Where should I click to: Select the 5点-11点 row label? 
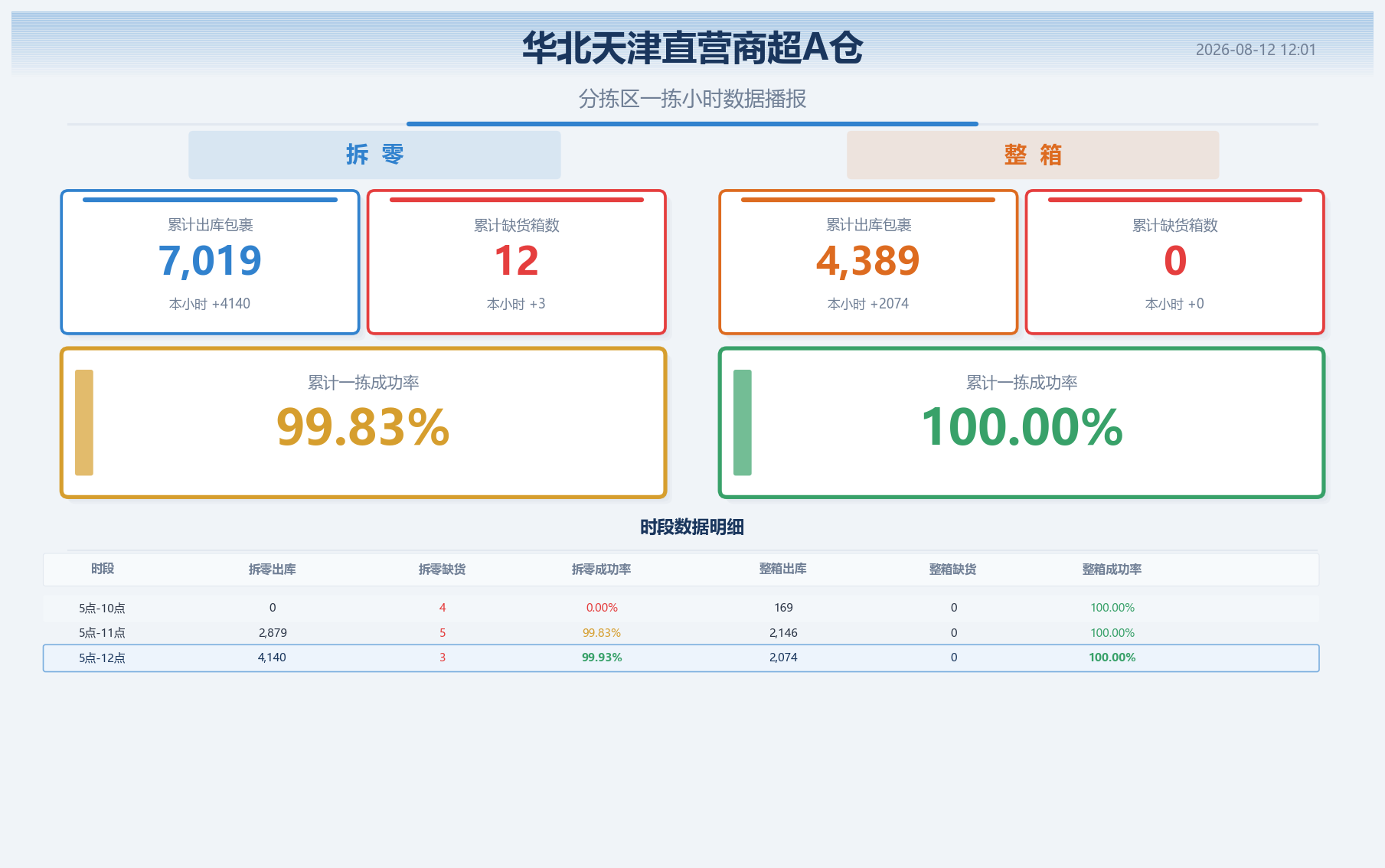103,633
